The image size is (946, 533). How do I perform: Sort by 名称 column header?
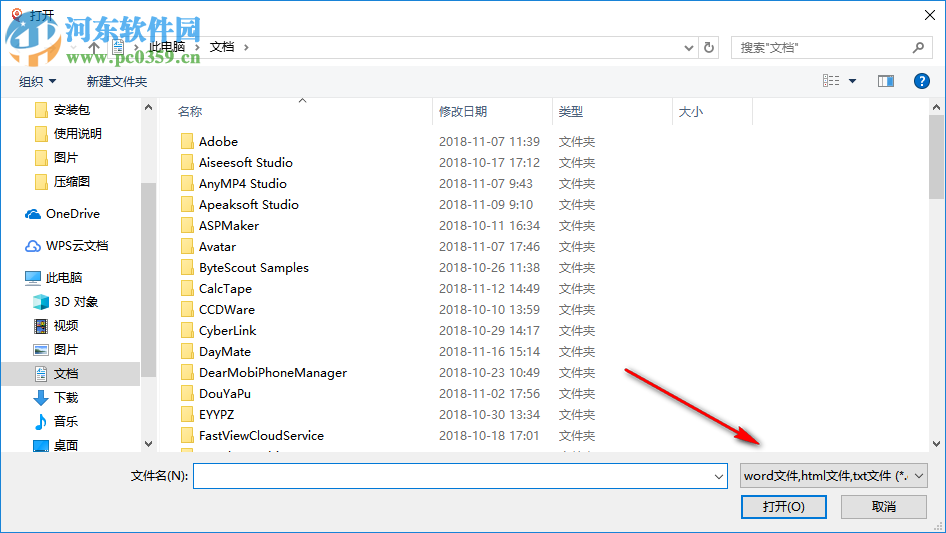tap(190, 112)
